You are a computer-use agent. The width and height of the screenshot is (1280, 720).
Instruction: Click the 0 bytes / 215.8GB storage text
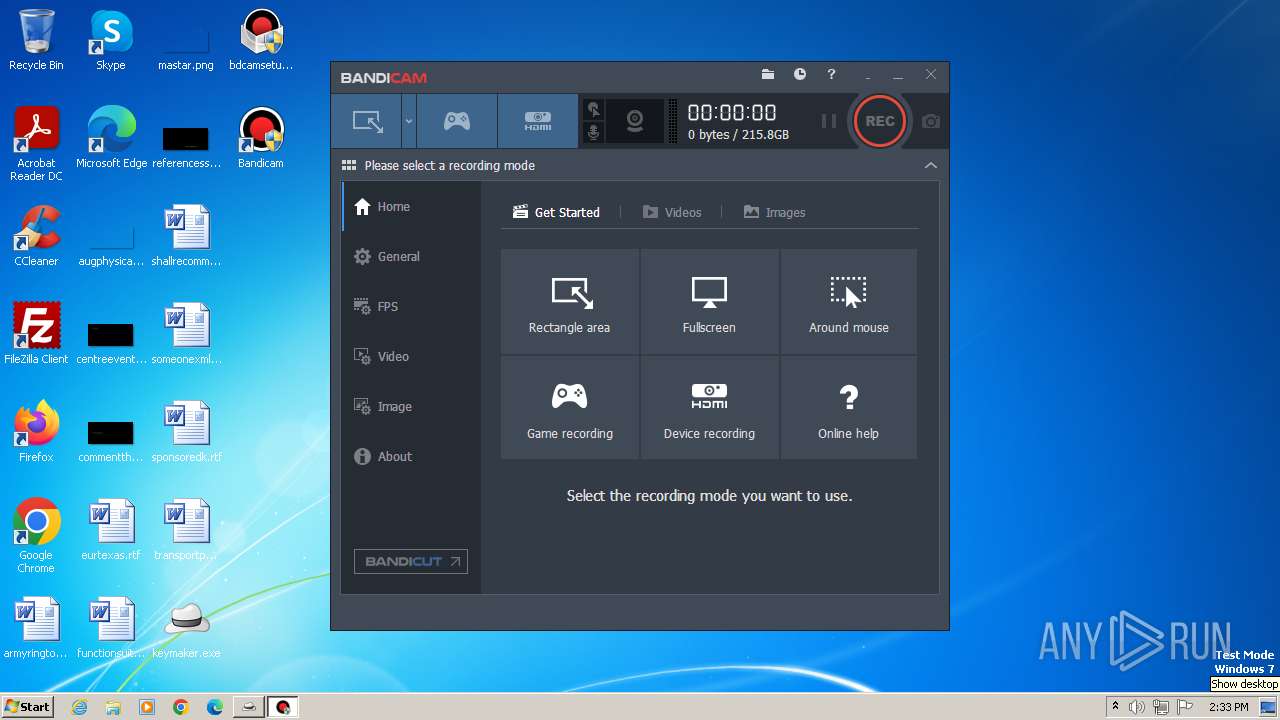[738, 135]
